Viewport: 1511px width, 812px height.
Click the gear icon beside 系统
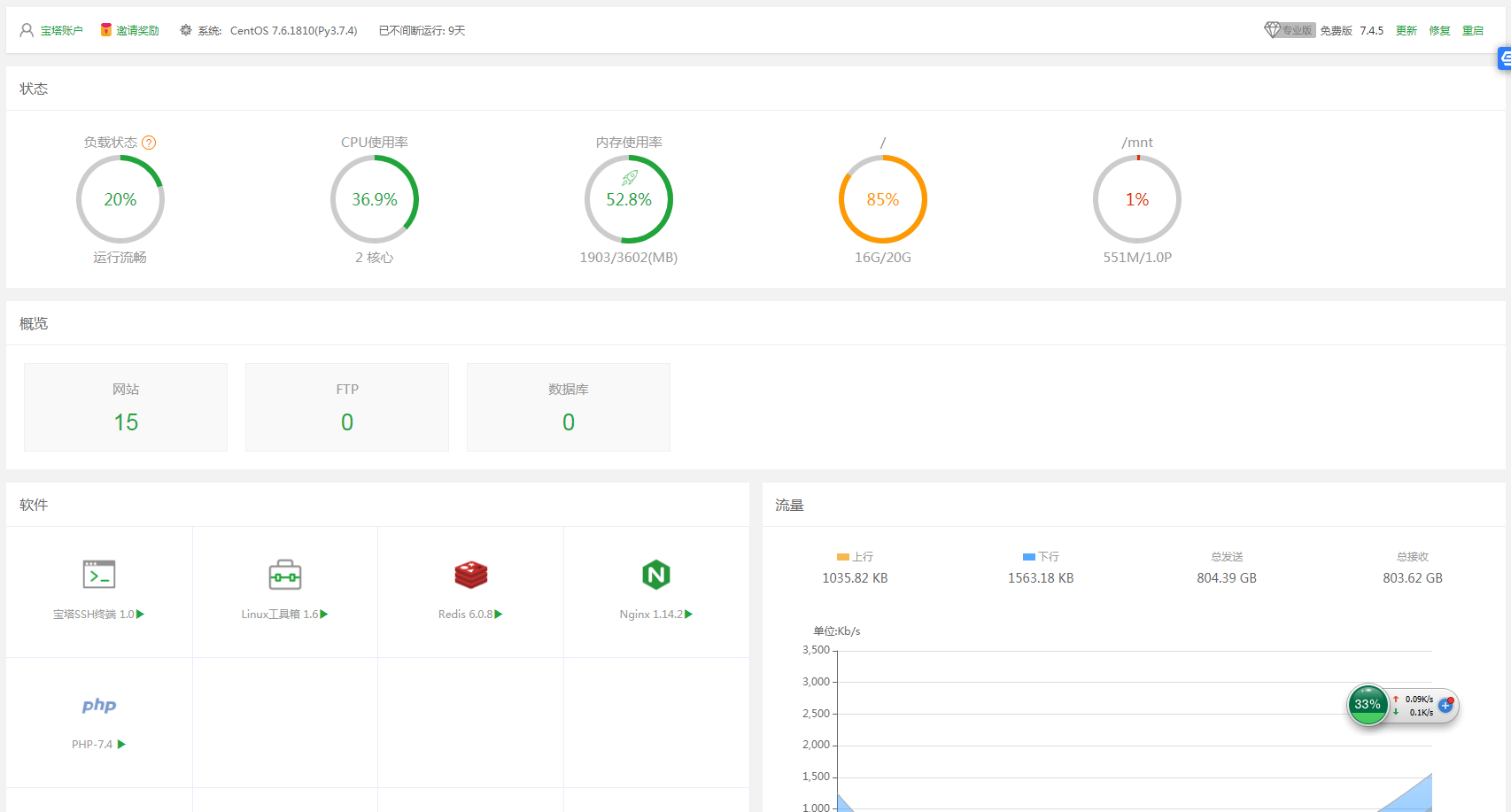click(186, 30)
